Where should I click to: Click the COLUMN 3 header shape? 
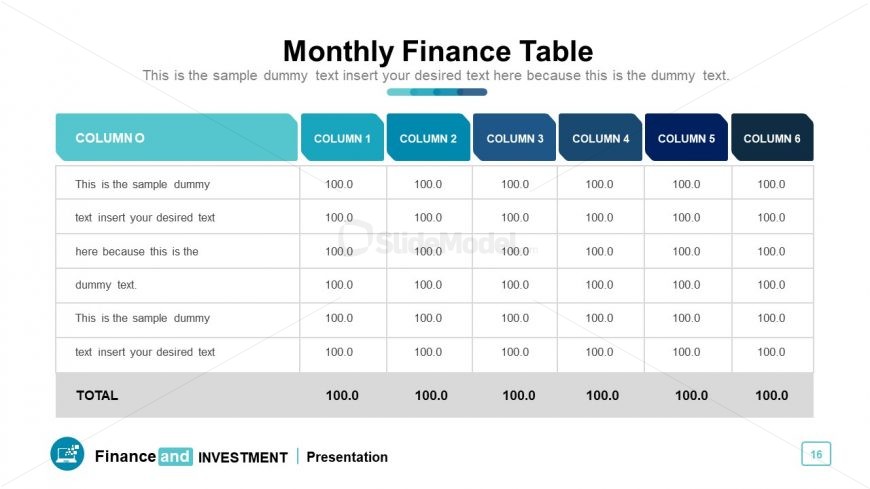click(514, 138)
